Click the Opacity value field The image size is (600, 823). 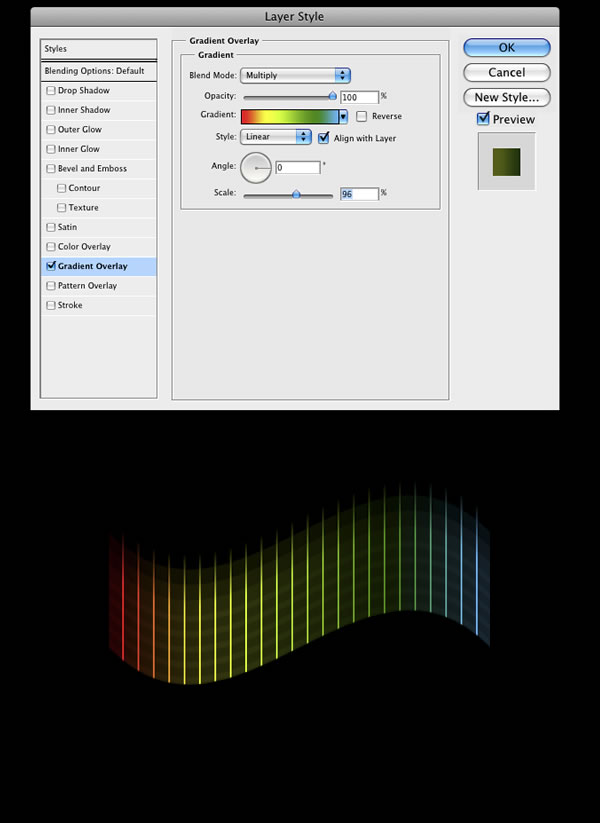point(360,97)
